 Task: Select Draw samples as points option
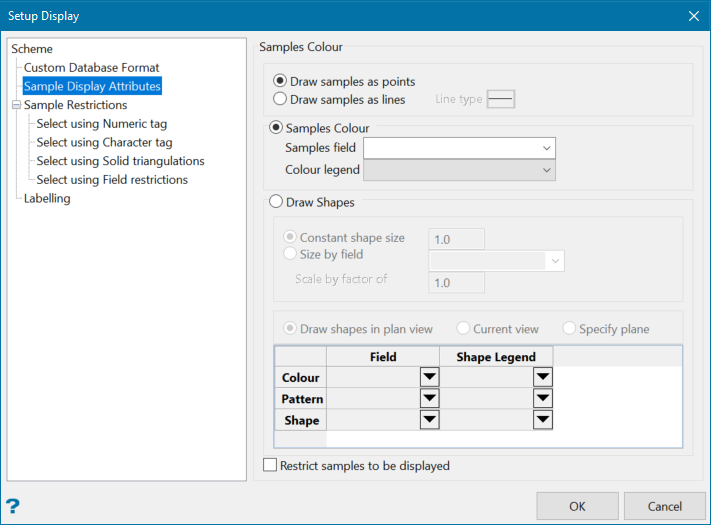coord(281,81)
